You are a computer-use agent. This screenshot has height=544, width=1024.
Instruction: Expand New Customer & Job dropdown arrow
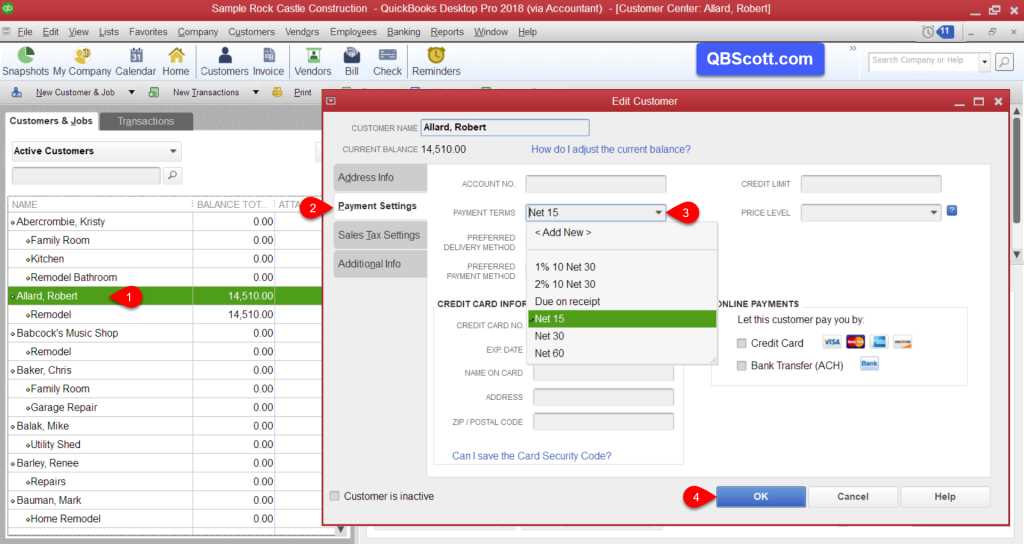pyautogui.click(x=131, y=92)
